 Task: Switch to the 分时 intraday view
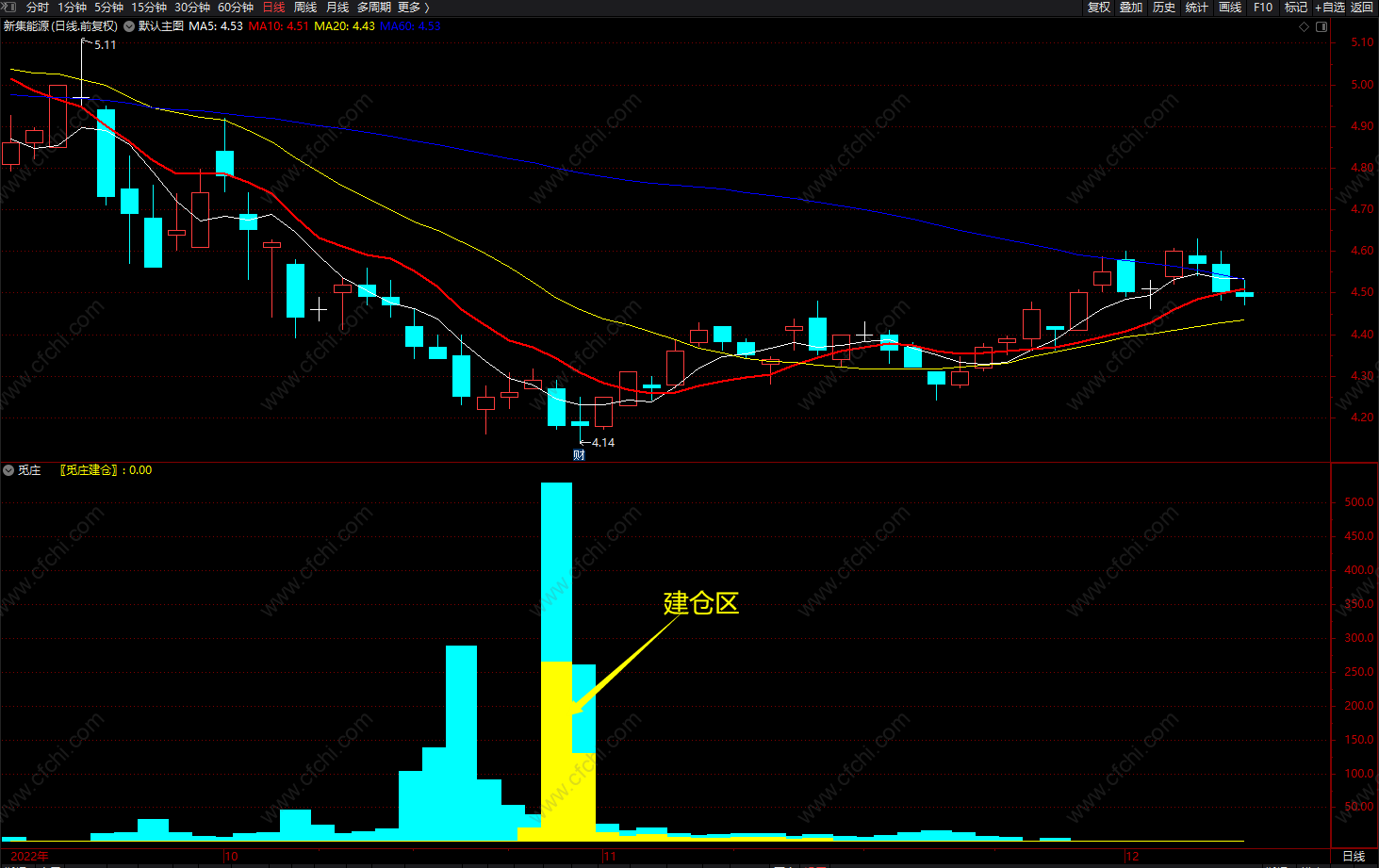pos(37,7)
